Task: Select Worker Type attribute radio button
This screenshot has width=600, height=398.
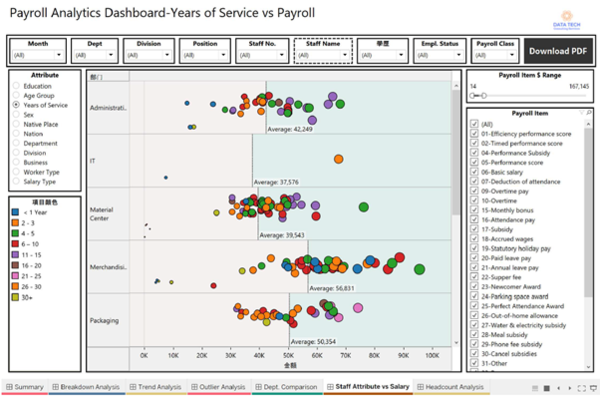Action: [x=16, y=172]
